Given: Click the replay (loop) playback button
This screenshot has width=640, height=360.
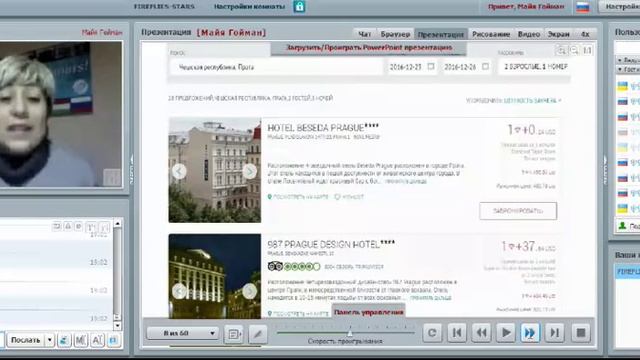Looking at the screenshot, I should coord(432,333).
